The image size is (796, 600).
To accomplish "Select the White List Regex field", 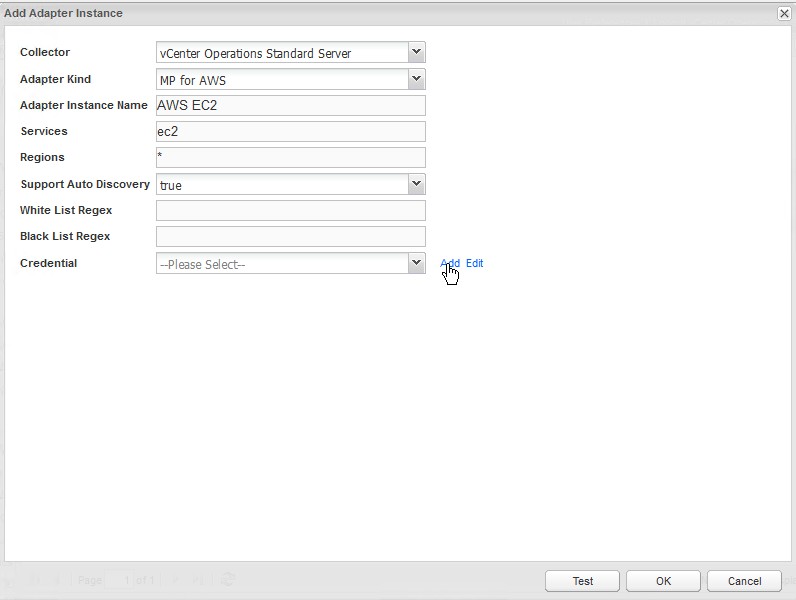I will pos(290,210).
